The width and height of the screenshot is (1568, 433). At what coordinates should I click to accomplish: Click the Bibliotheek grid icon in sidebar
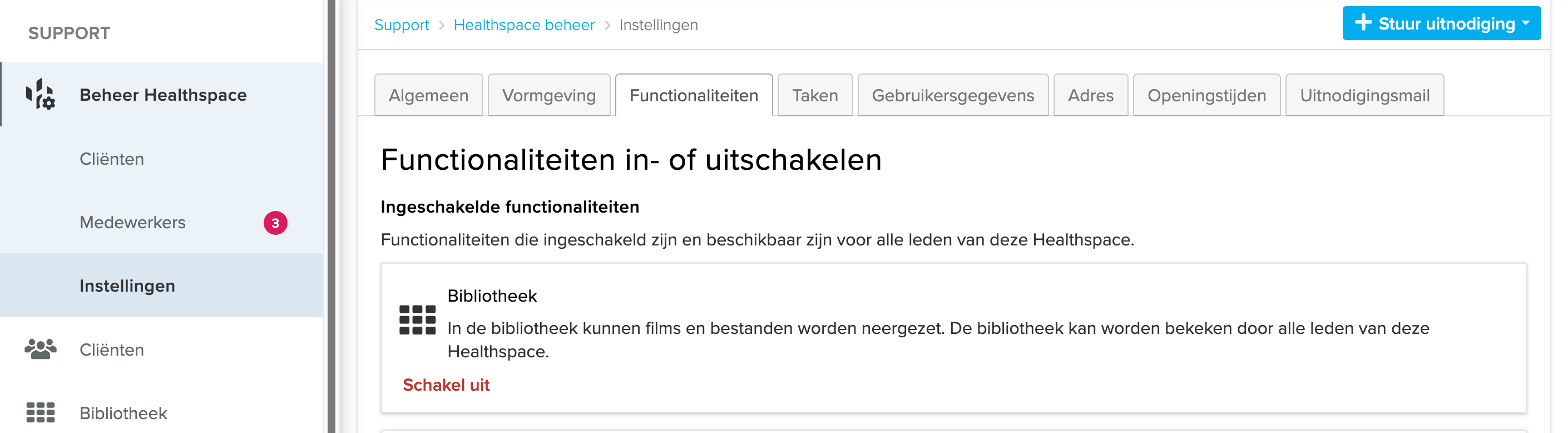[40, 413]
